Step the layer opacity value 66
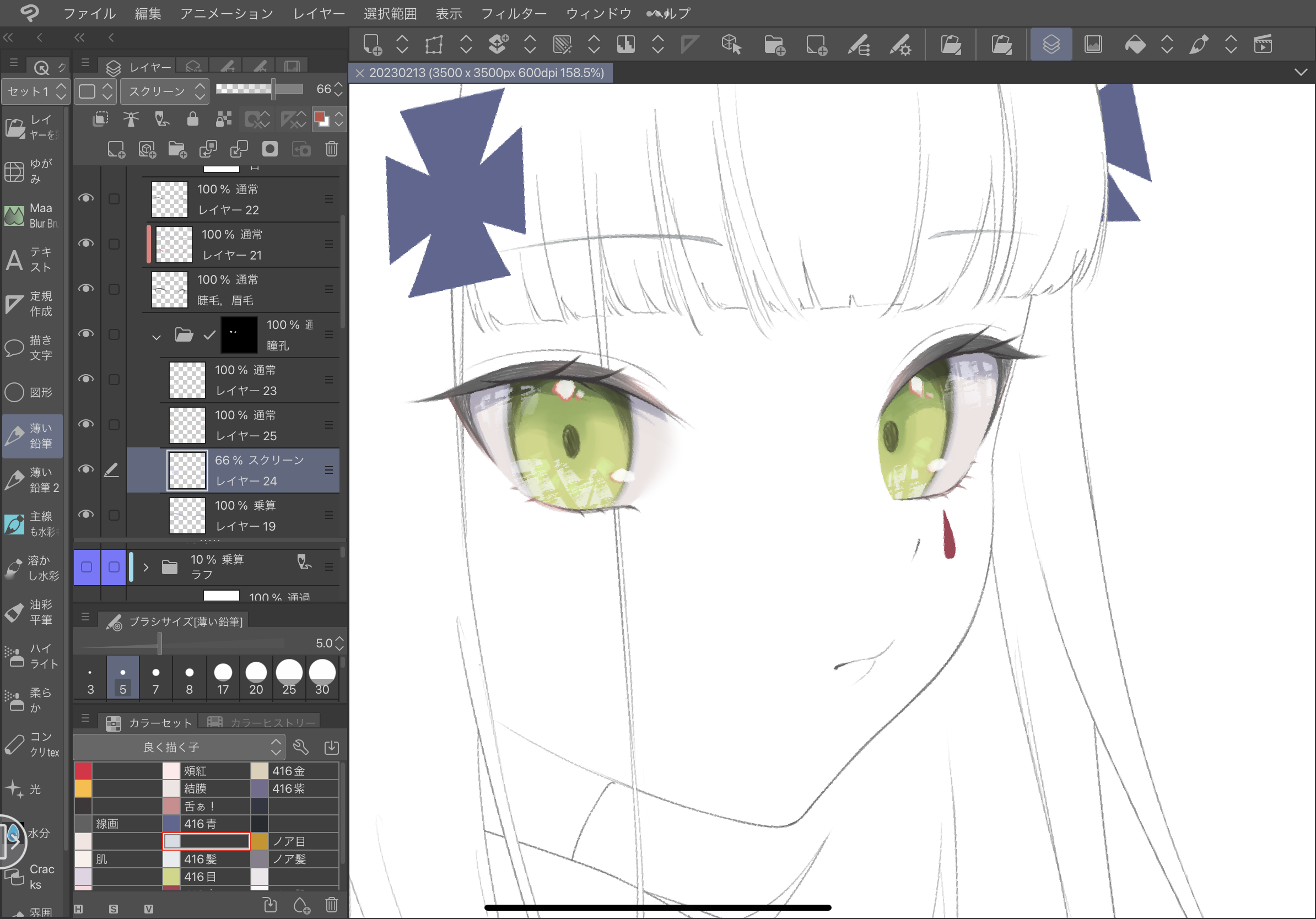The height and width of the screenshot is (919, 1316). coord(338,89)
